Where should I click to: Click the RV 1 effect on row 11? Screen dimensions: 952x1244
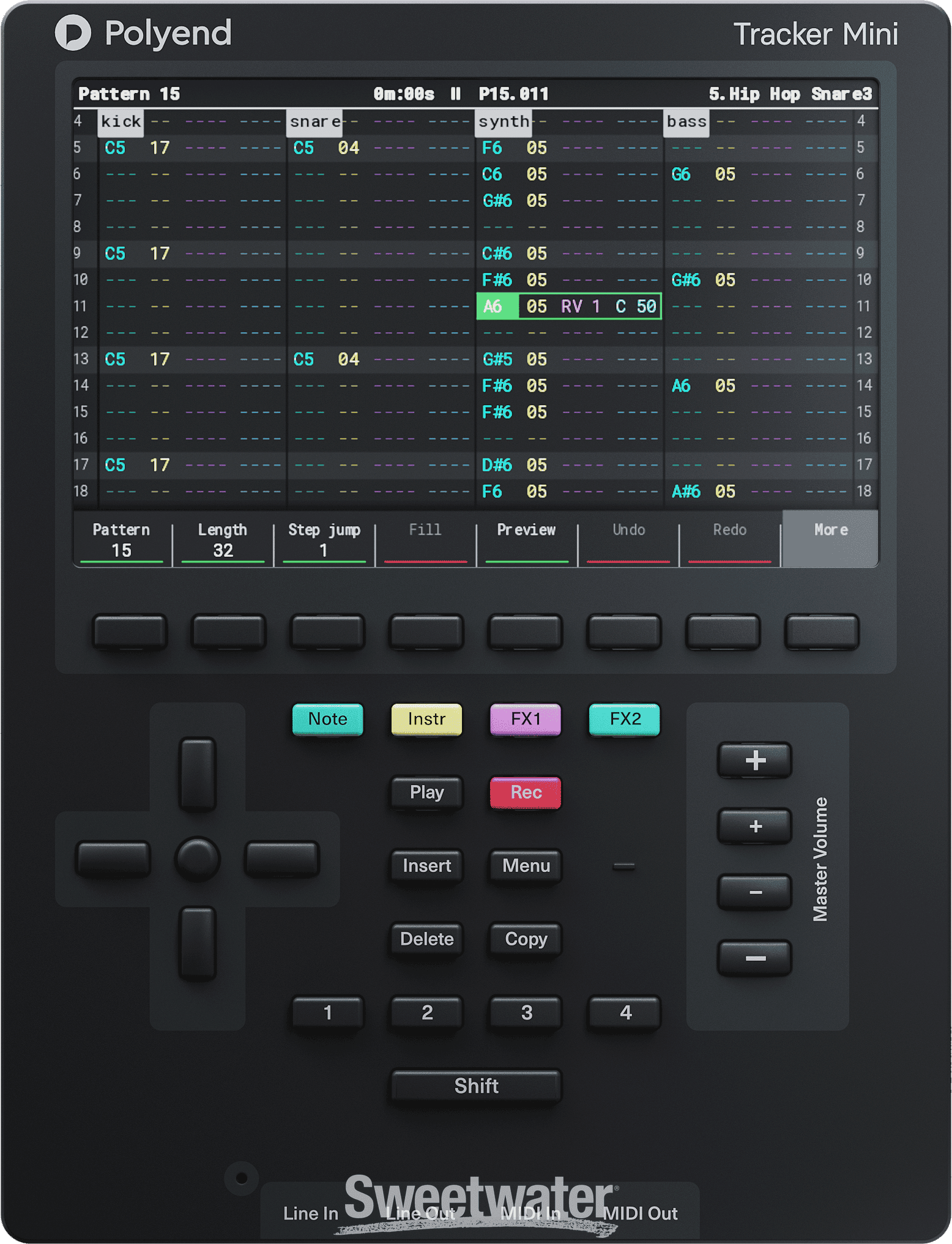[581, 307]
